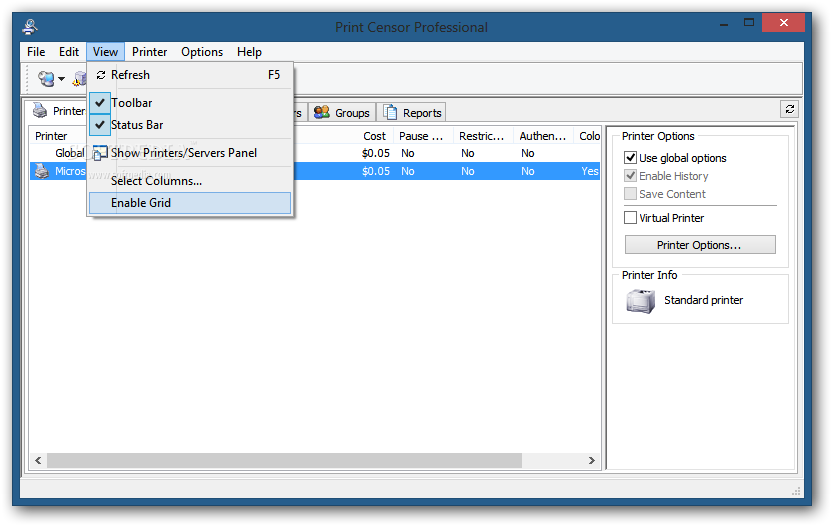This screenshot has width=832, height=526.
Task: Switch to the Reports tab
Action: point(412,113)
